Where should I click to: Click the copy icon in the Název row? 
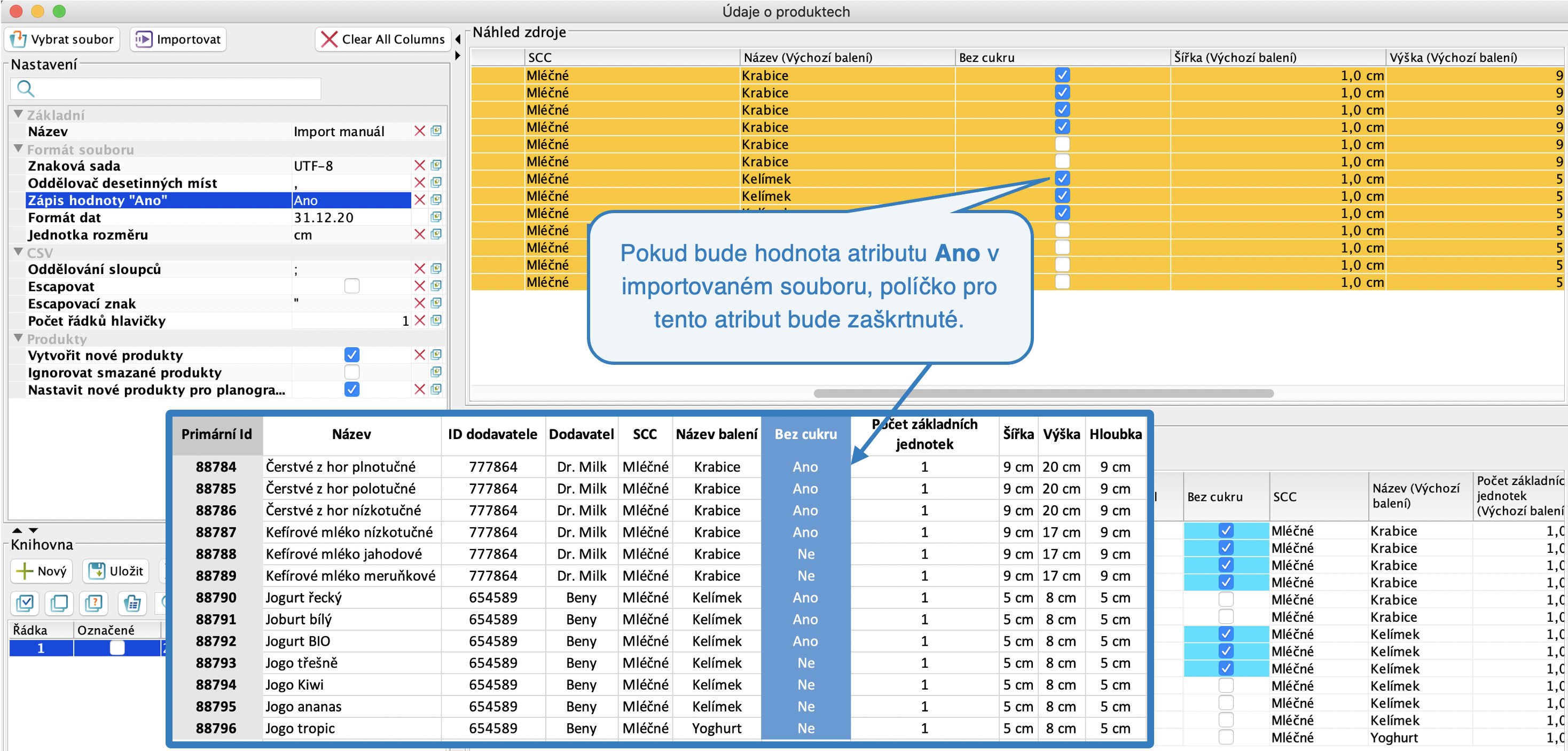coord(436,131)
